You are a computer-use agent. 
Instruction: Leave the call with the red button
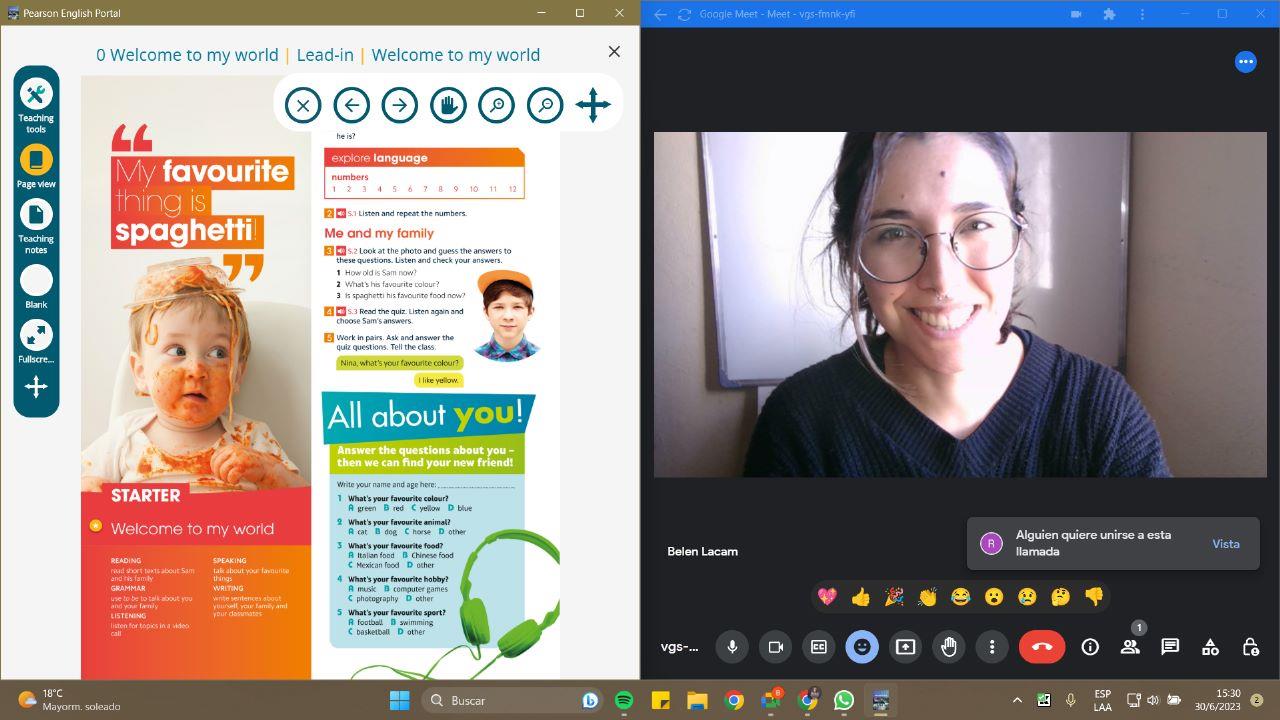click(x=1041, y=647)
